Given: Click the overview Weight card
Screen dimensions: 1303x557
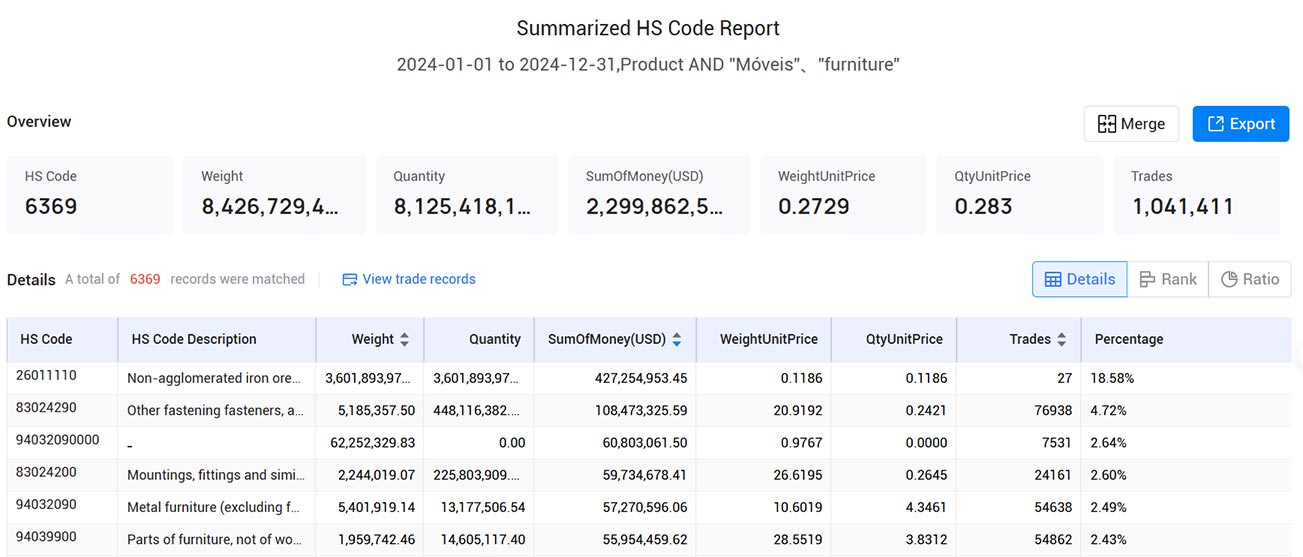Looking at the screenshot, I should click(x=274, y=194).
